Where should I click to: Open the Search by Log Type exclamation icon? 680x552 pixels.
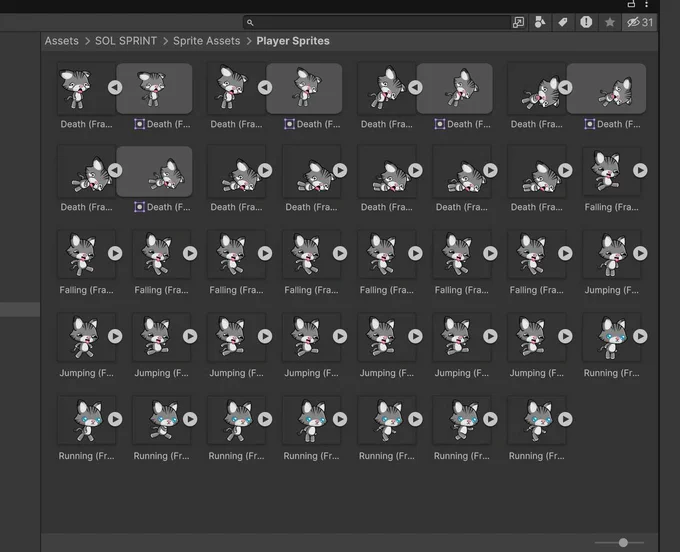point(586,22)
